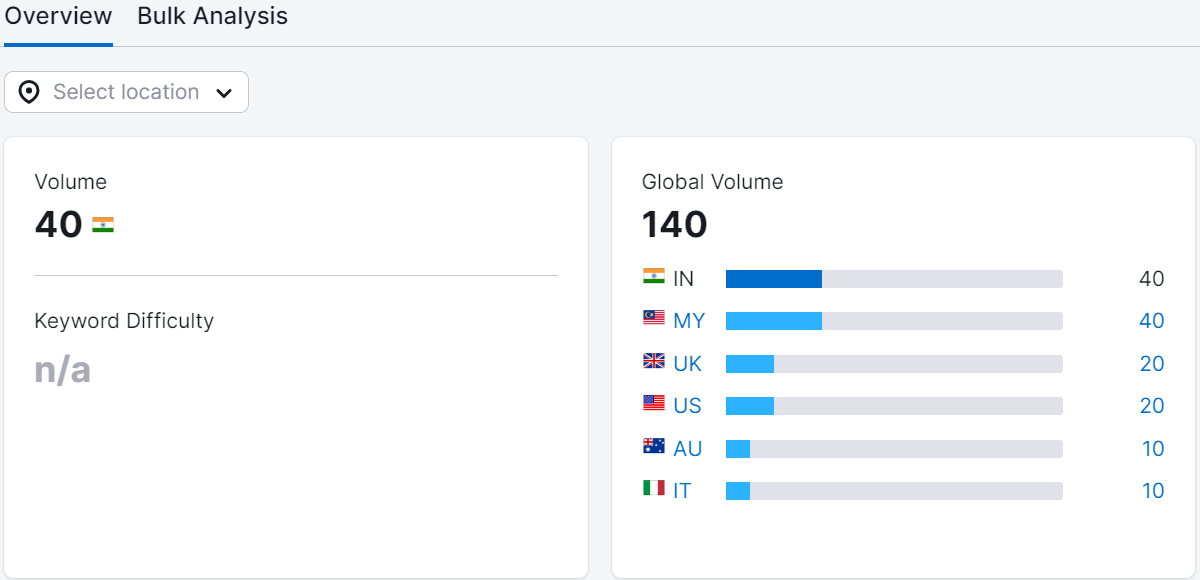Click the IT volume value 10
This screenshot has width=1200, height=580.
(x=1151, y=490)
